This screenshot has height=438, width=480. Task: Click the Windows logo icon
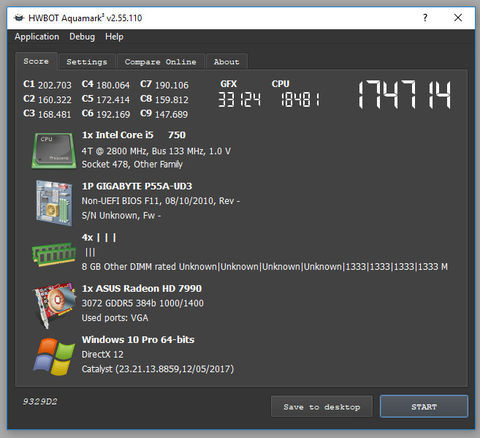[54, 356]
